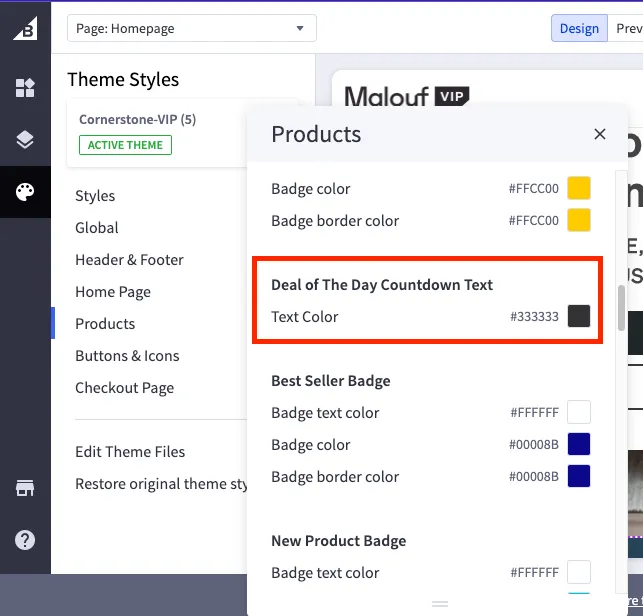Open the yellow Badge border color swatch
The height and width of the screenshot is (616, 643).
coord(579,221)
